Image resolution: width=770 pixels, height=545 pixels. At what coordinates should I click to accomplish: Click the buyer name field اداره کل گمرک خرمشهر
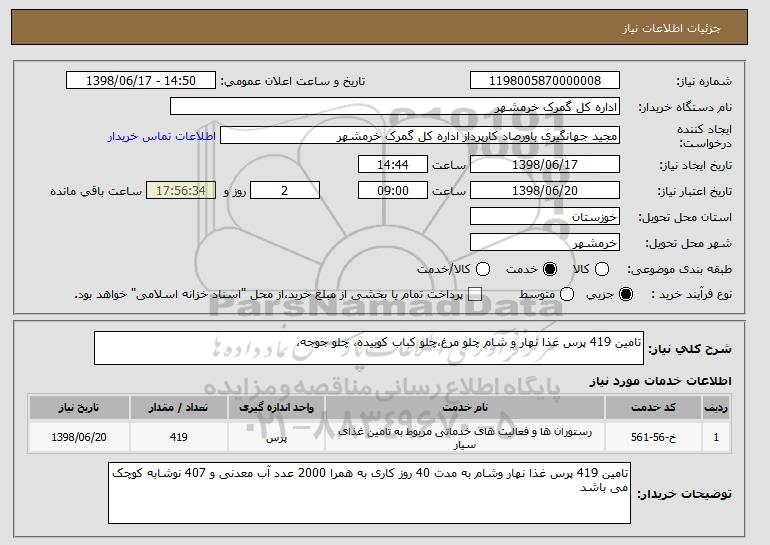[x=395, y=107]
